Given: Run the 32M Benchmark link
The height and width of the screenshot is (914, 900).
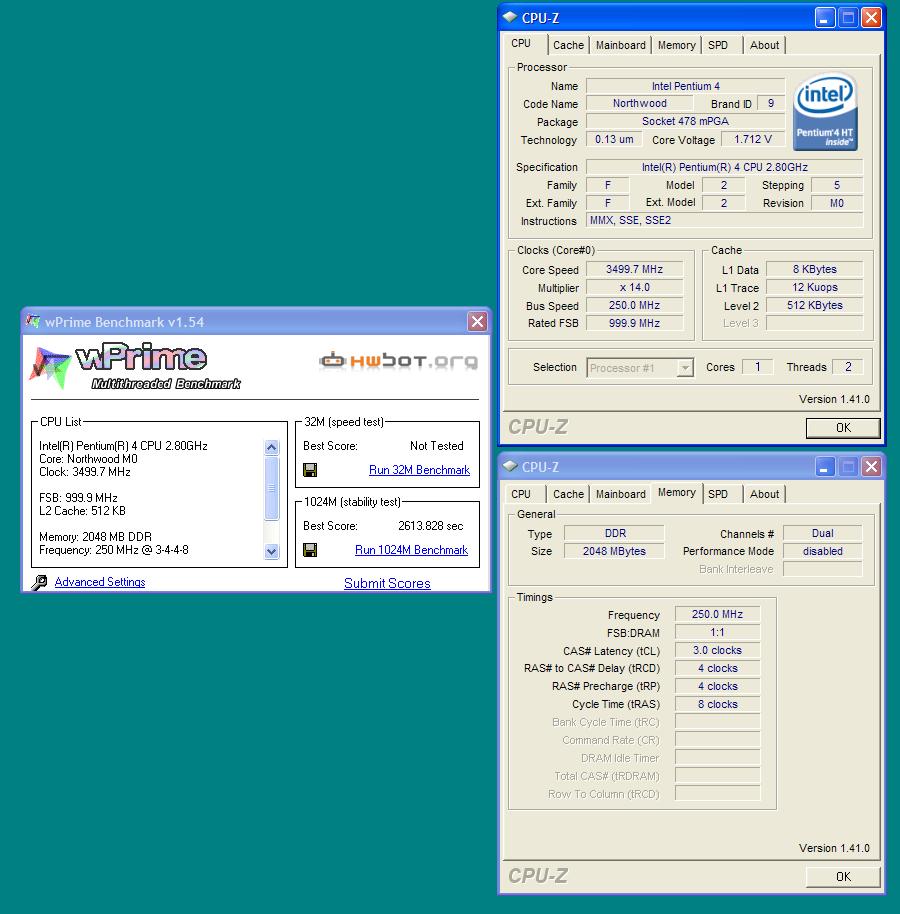Looking at the screenshot, I should (419, 470).
